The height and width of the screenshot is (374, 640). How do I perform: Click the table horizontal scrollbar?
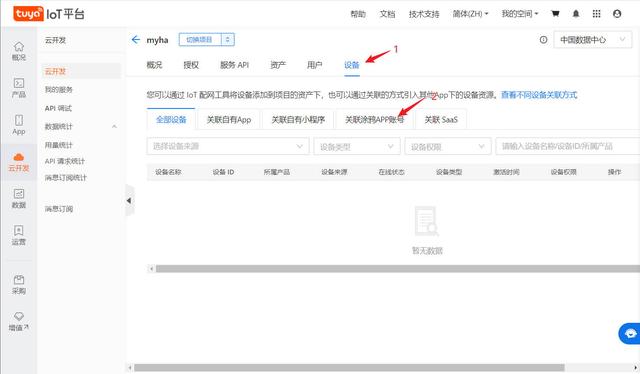(398, 269)
